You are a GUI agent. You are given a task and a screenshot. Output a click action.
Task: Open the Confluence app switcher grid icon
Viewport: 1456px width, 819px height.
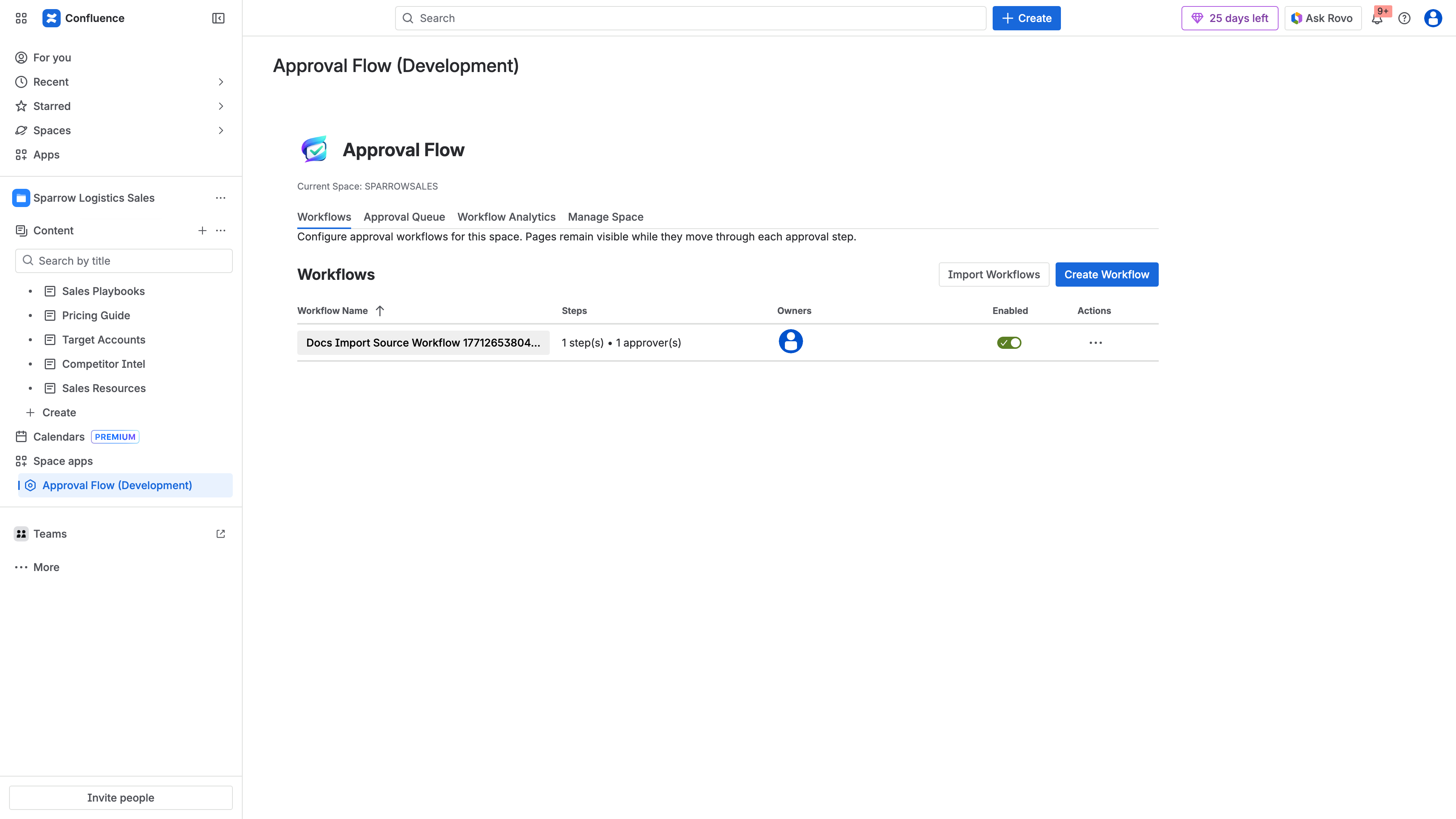21,18
